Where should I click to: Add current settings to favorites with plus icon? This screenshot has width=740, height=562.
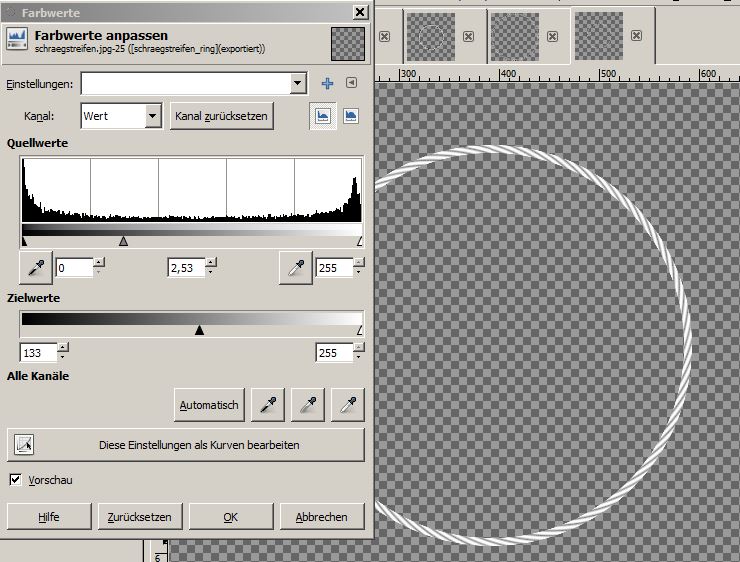click(327, 83)
